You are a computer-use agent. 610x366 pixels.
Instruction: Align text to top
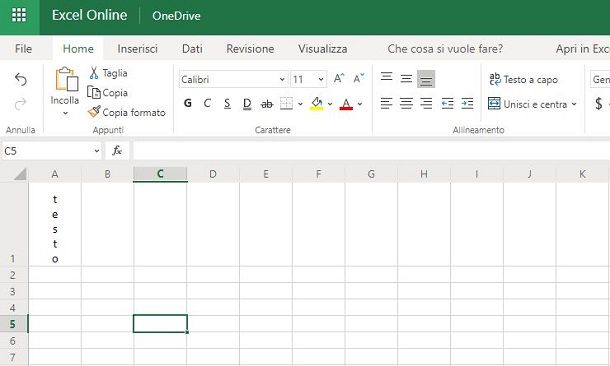pos(386,77)
